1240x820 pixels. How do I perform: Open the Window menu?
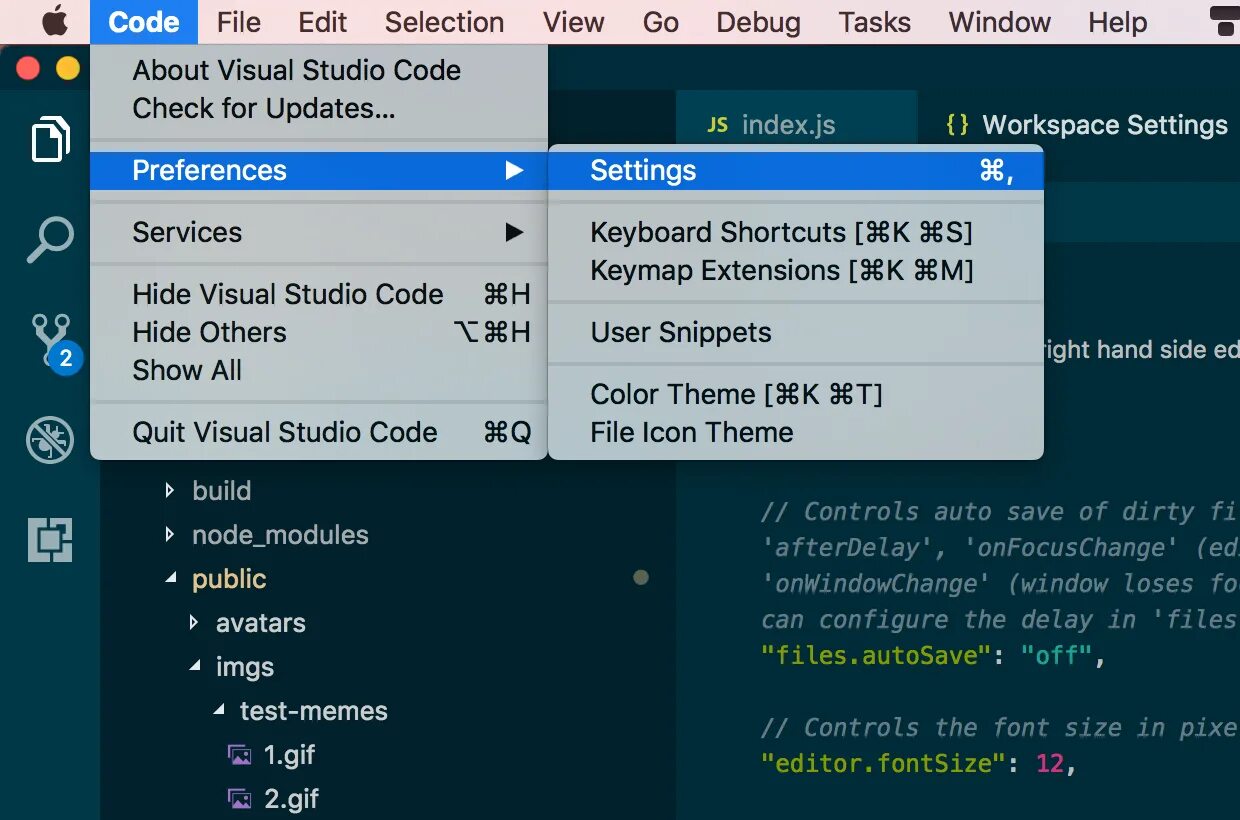click(x=1000, y=22)
